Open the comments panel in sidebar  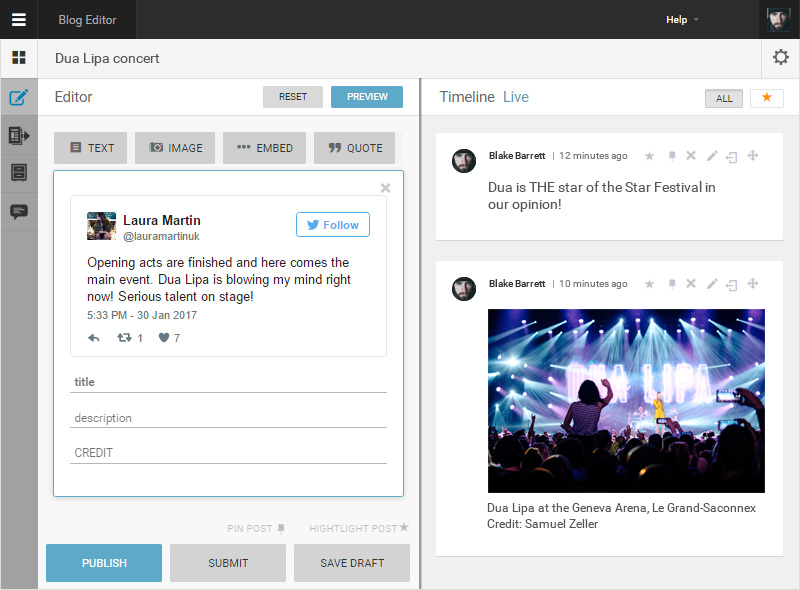point(17,211)
